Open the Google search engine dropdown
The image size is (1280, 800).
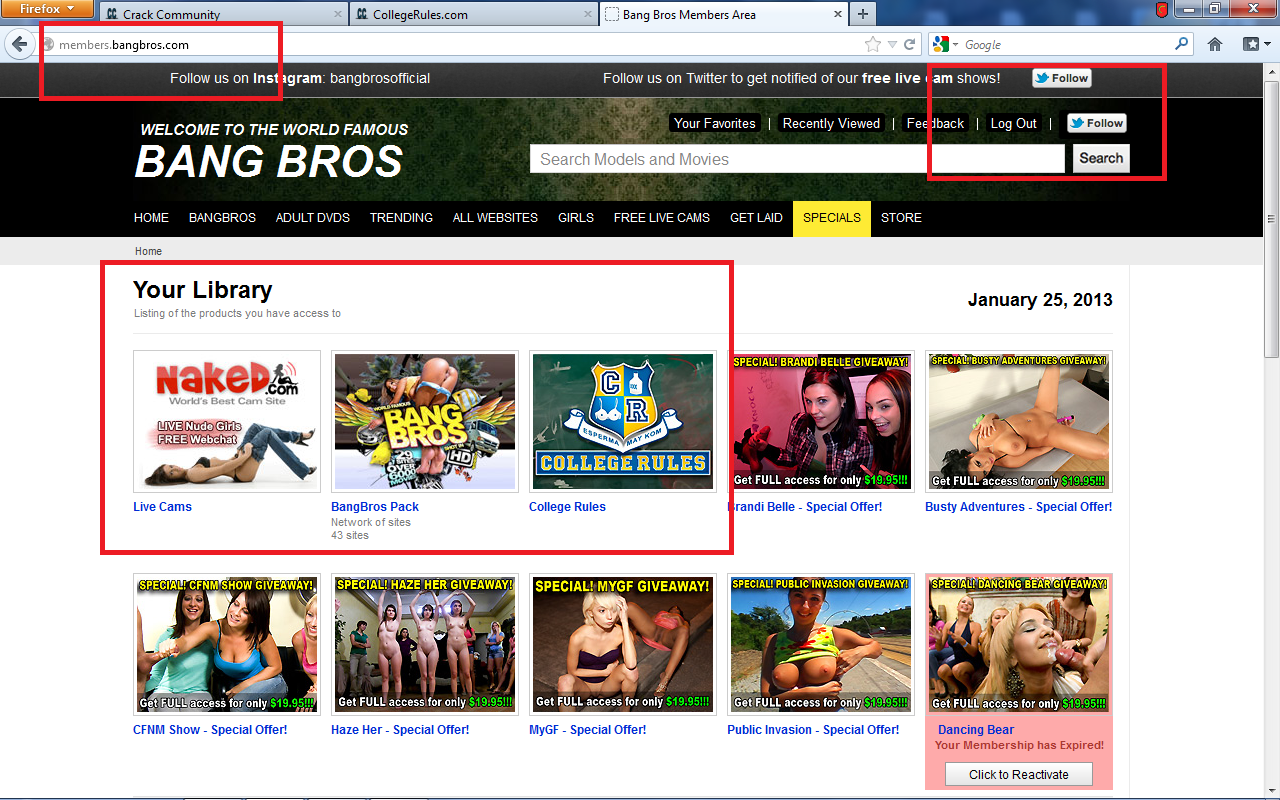click(945, 45)
